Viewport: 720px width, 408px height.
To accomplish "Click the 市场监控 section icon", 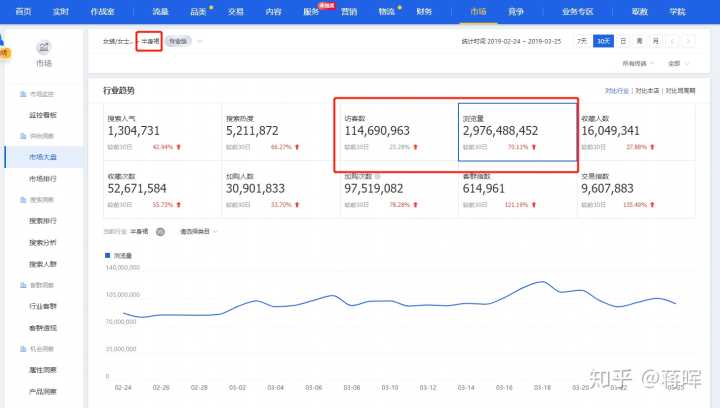I will coord(23,94).
